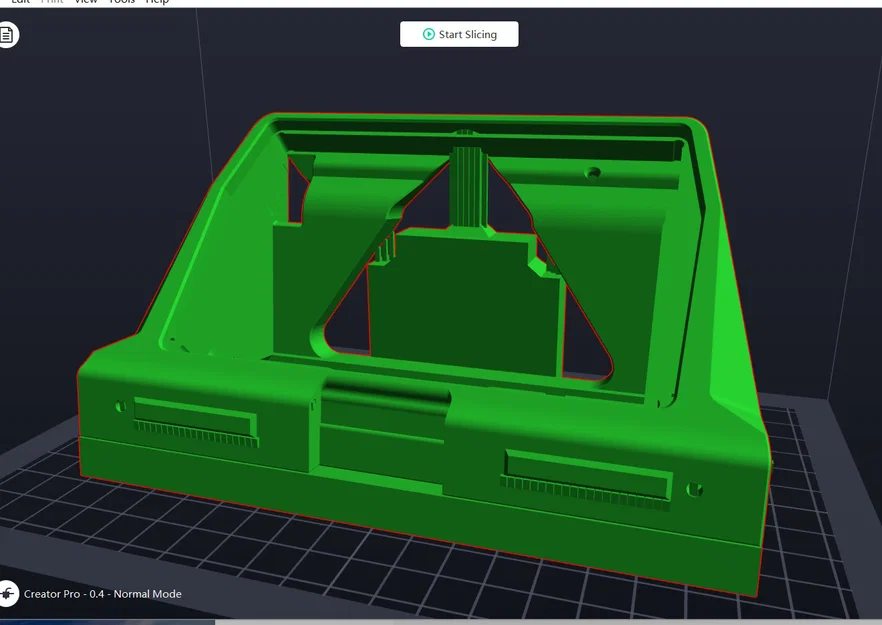Open the file list document icon

pos(7,35)
